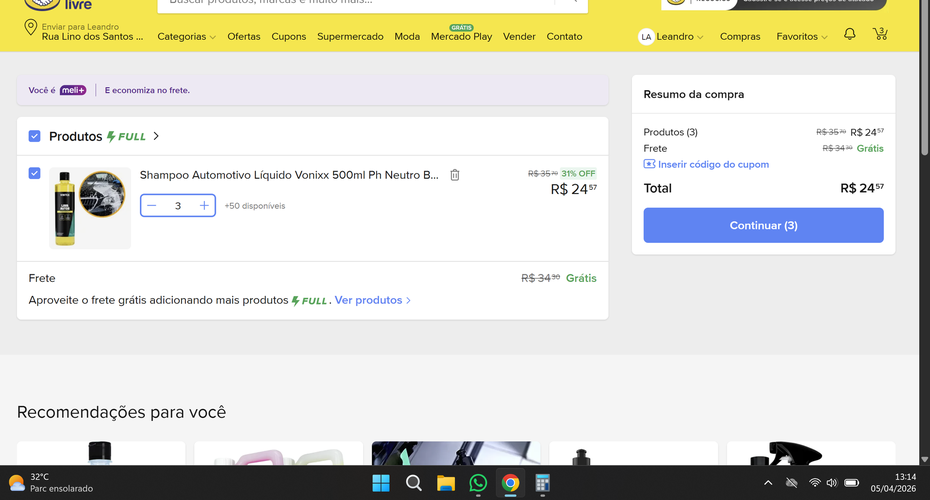Click Inserir código do cupom link
Image resolution: width=930 pixels, height=500 pixels.
(x=706, y=164)
